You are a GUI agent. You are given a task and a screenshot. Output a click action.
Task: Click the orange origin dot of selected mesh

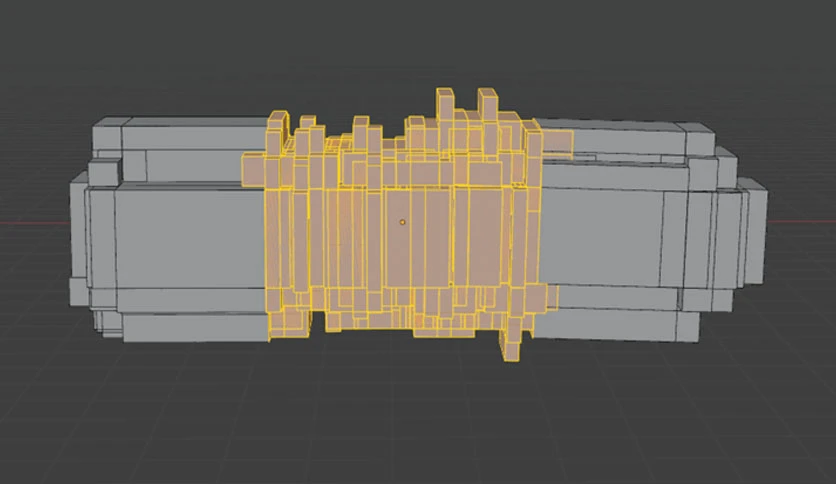click(x=403, y=222)
